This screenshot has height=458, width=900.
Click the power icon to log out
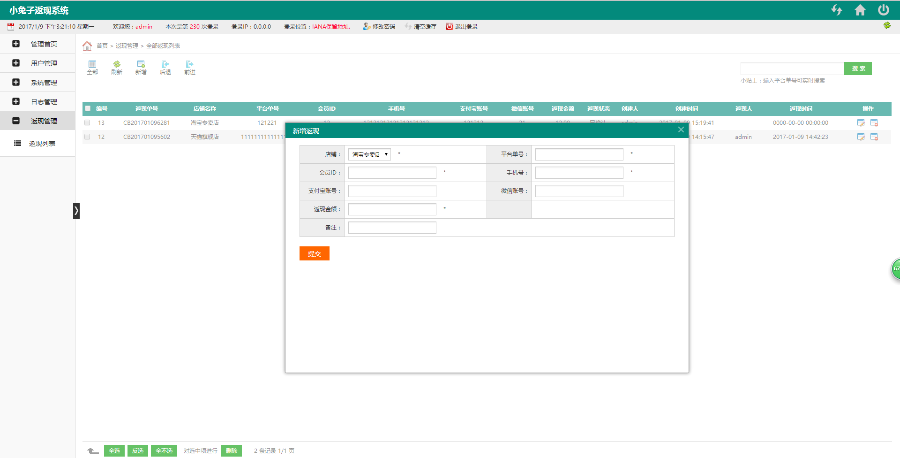[883, 10]
